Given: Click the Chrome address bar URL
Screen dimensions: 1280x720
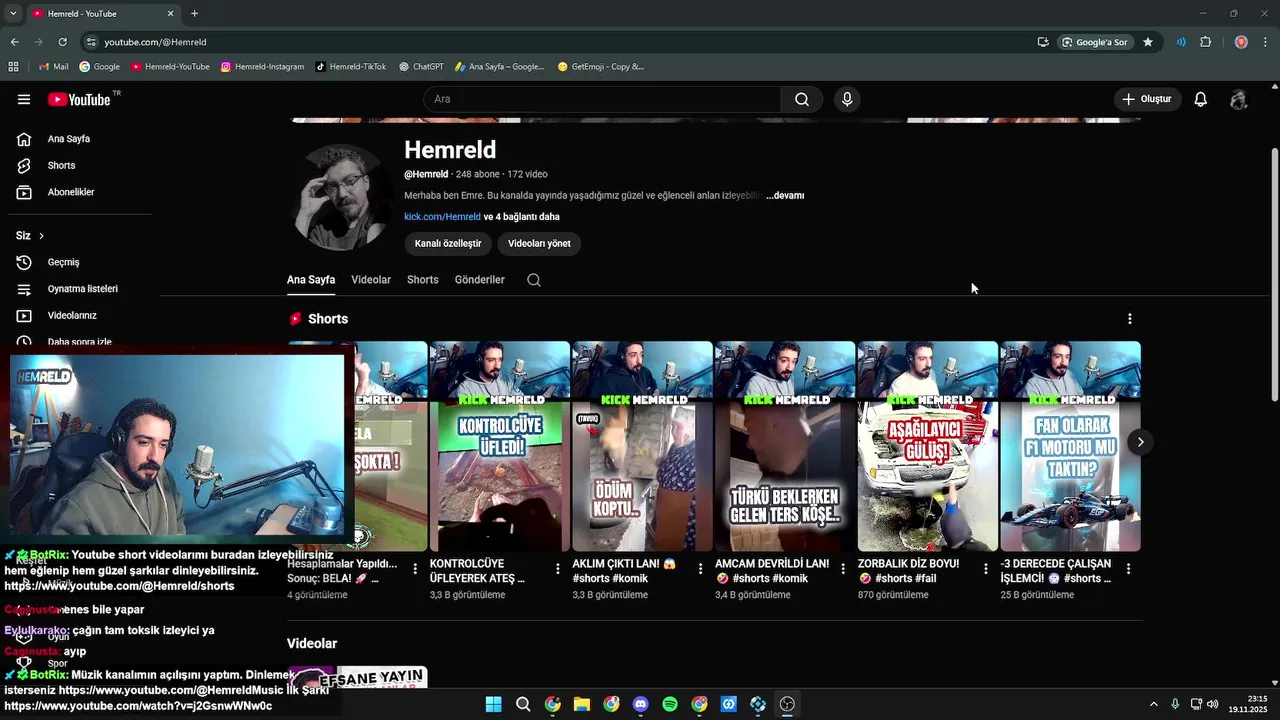Looking at the screenshot, I should point(155,42).
